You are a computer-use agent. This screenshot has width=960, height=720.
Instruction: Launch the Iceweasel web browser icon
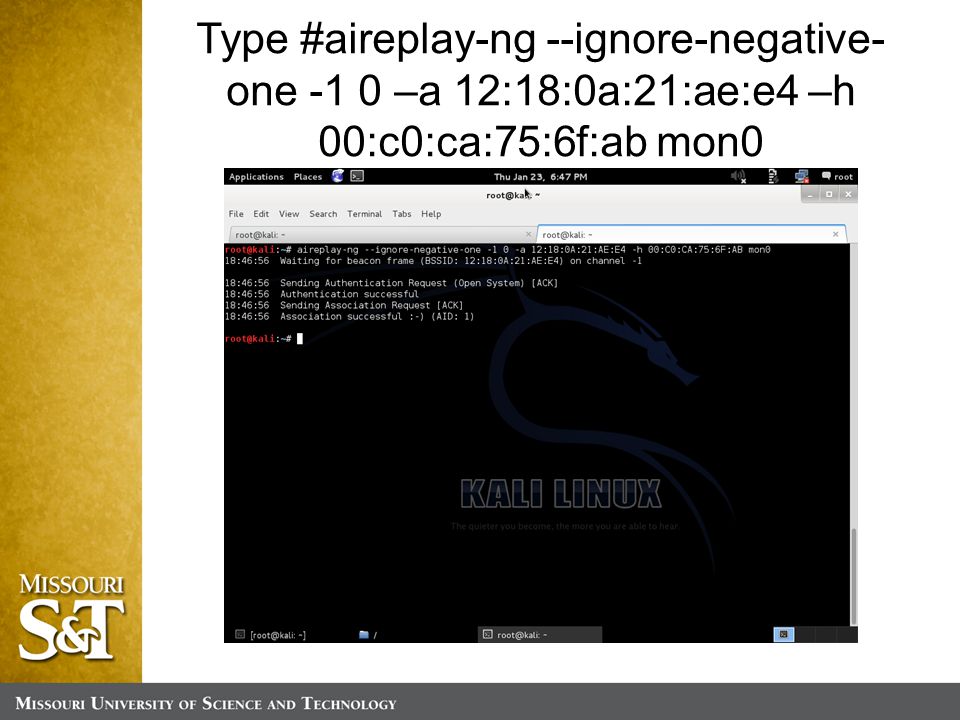[x=338, y=176]
